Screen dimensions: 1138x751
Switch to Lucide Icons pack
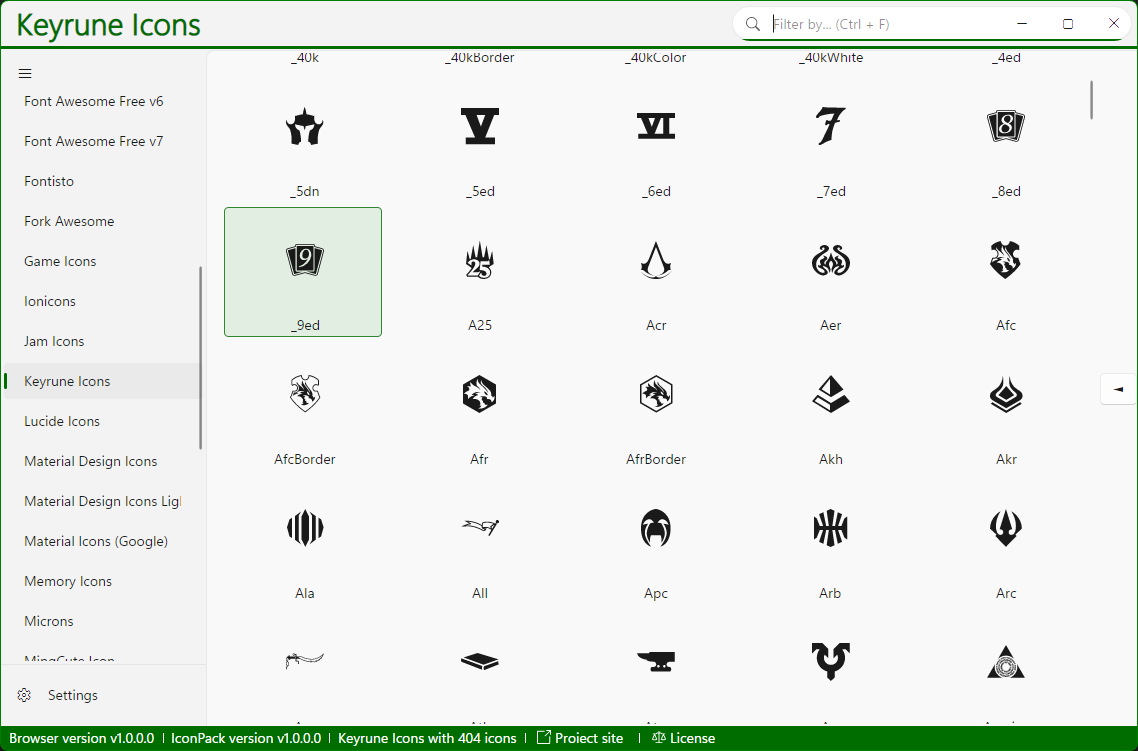pyautogui.click(x=62, y=421)
